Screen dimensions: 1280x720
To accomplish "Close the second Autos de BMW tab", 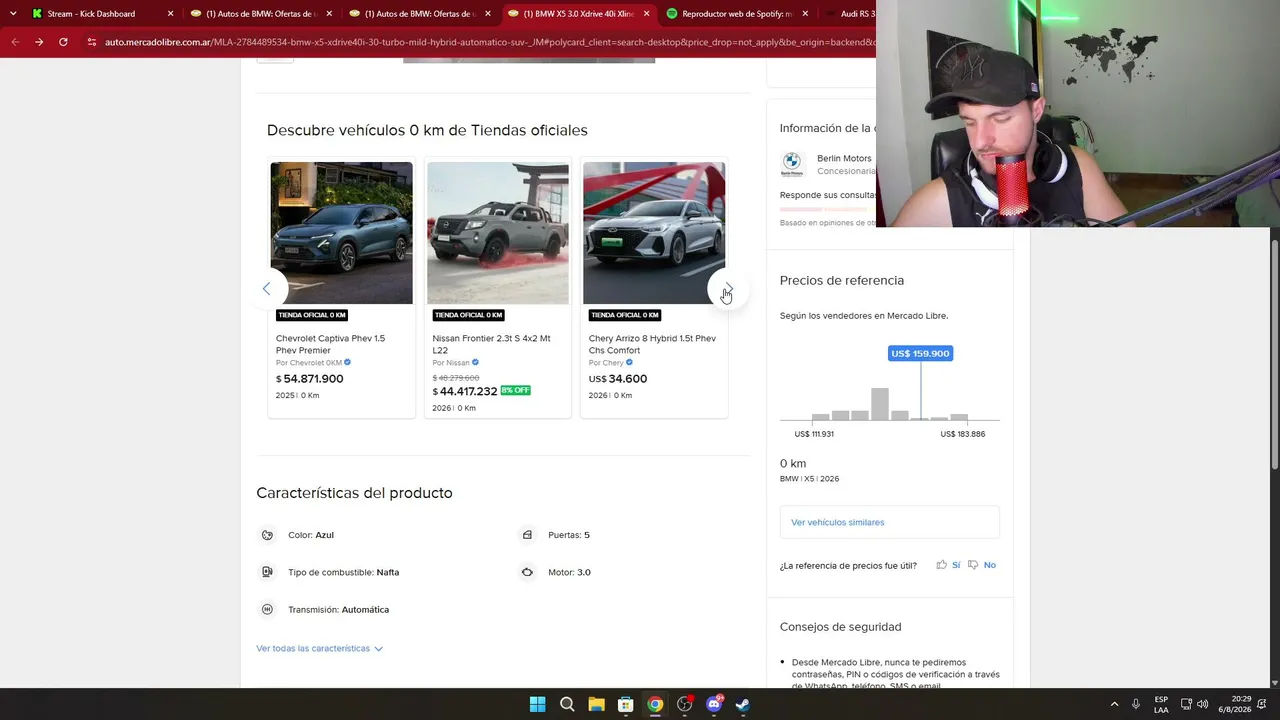I will (488, 14).
